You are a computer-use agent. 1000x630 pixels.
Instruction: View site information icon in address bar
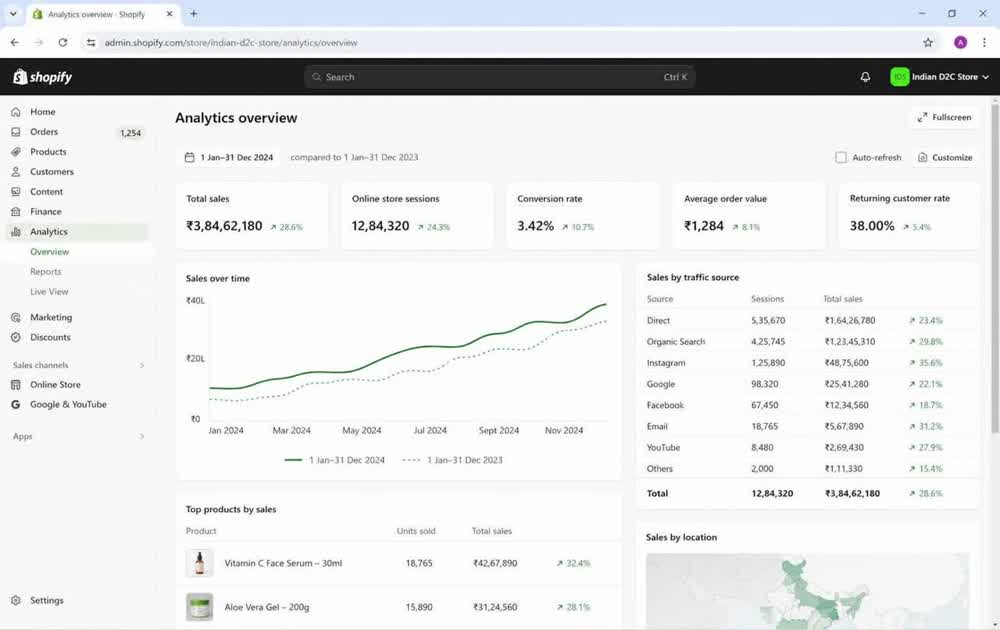pos(91,43)
